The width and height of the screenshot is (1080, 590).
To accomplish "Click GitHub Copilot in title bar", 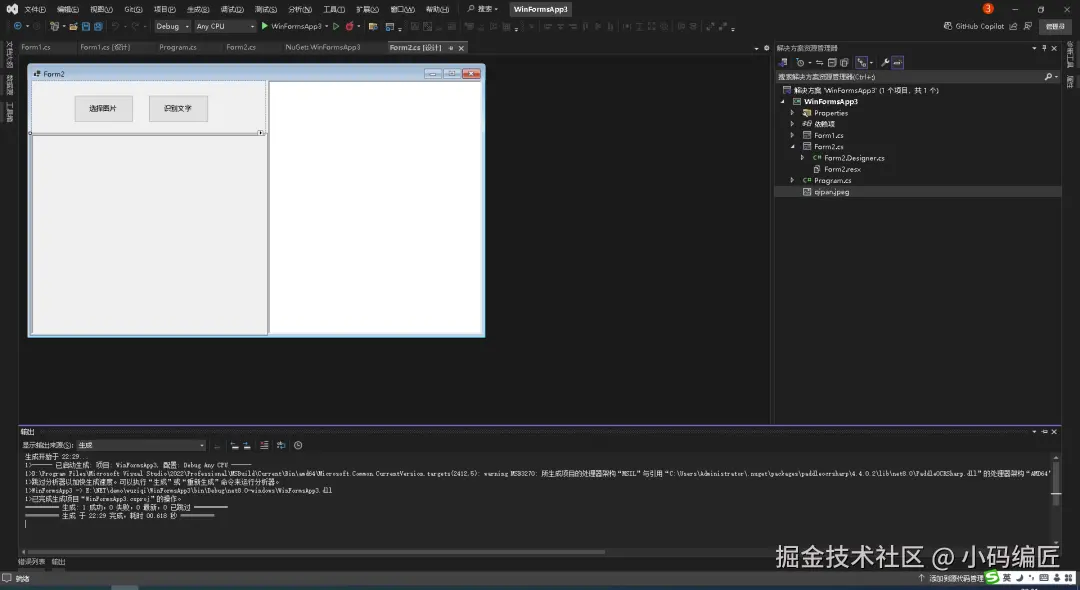I will coord(973,26).
